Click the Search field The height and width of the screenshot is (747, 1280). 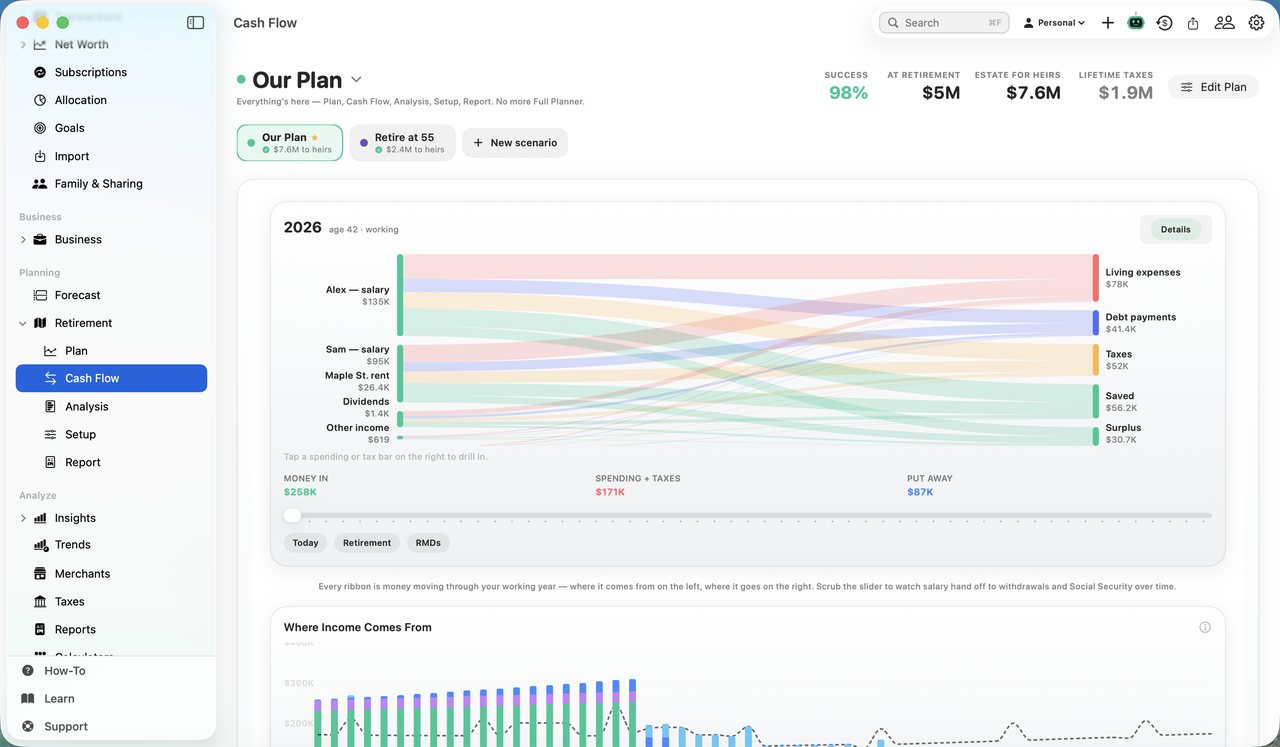[944, 22]
